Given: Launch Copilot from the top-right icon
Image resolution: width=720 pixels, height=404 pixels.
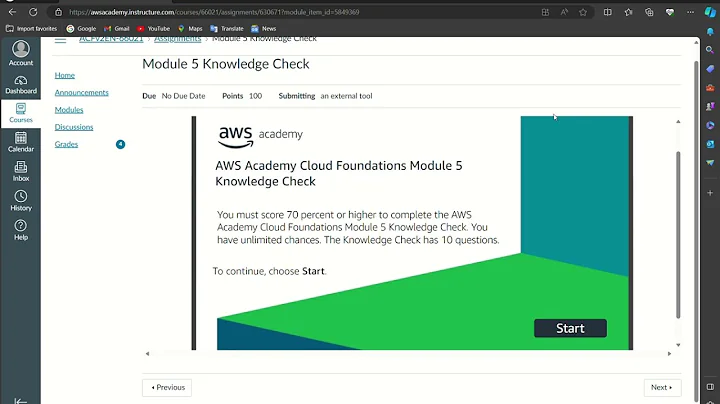Looking at the screenshot, I should (710, 12).
